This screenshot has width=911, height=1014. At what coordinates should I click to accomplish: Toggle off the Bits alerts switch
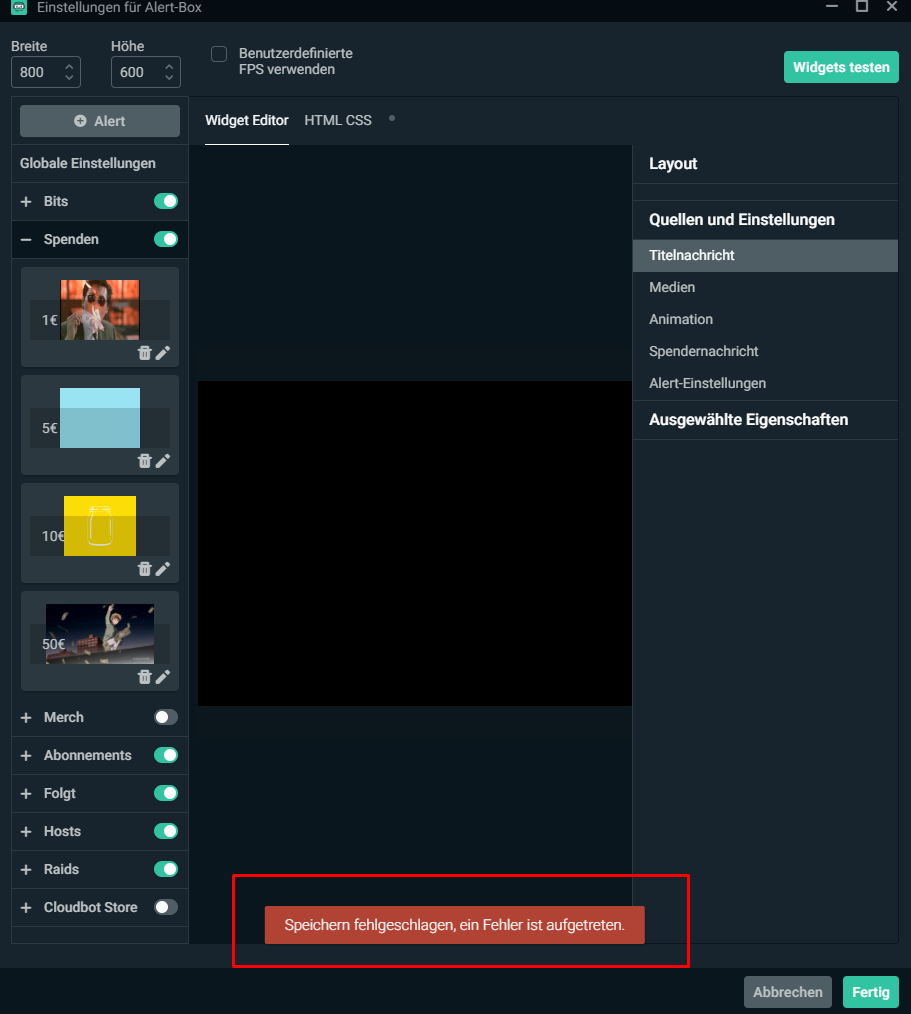pos(166,201)
